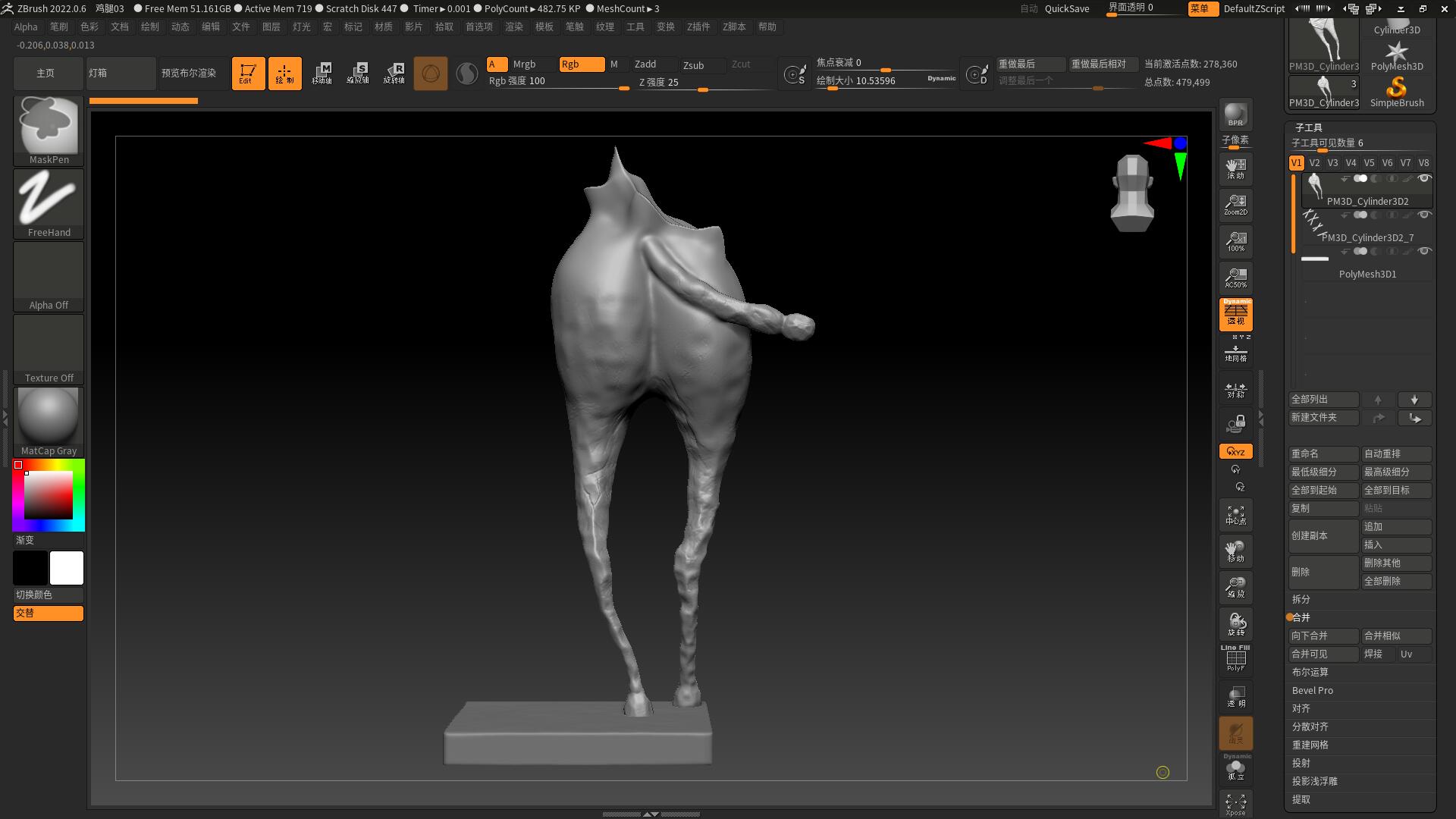The width and height of the screenshot is (1456, 819).
Task: Select the FreeHand brush
Action: coord(48,199)
